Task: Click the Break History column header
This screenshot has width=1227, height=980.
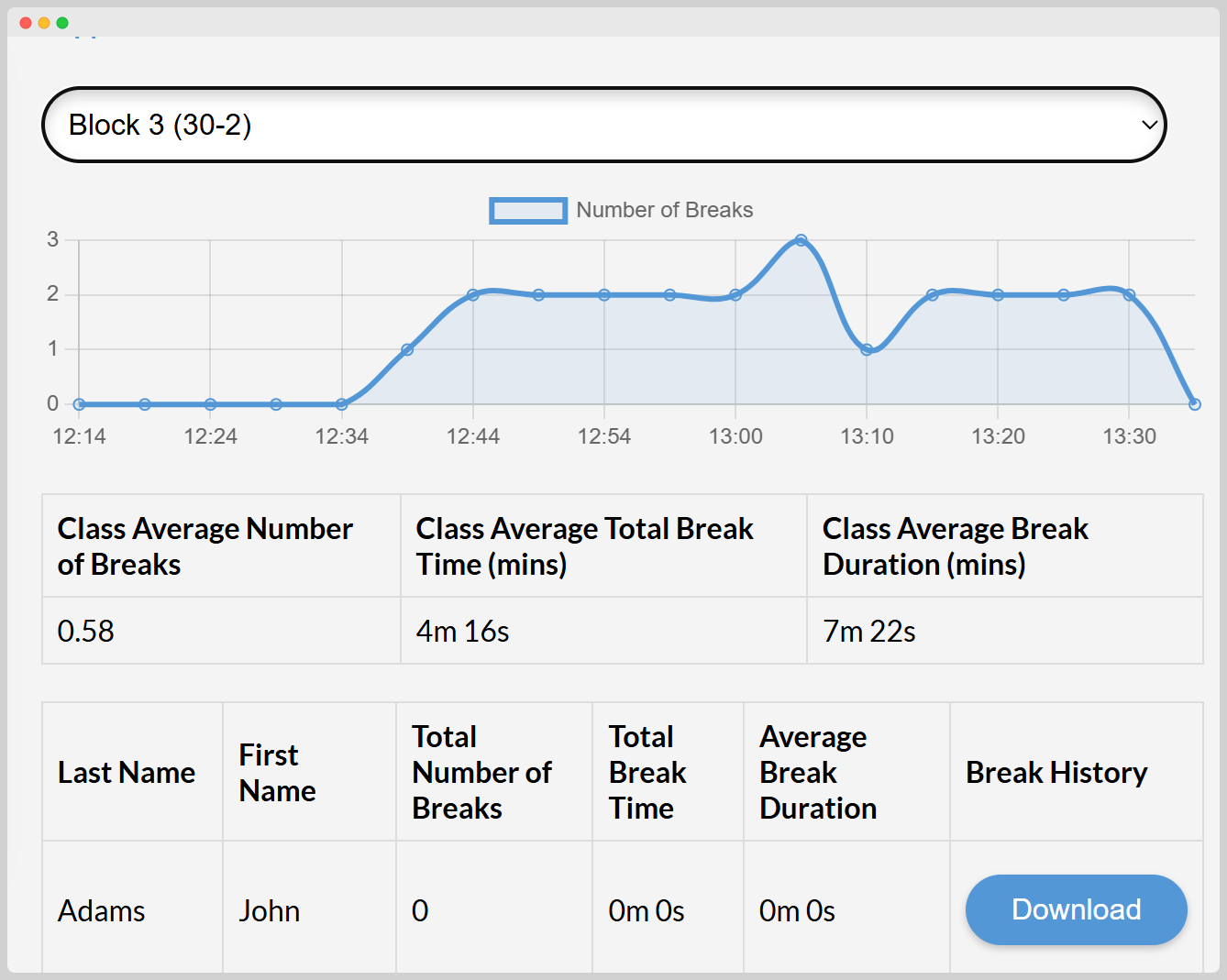Action: pos(1056,772)
